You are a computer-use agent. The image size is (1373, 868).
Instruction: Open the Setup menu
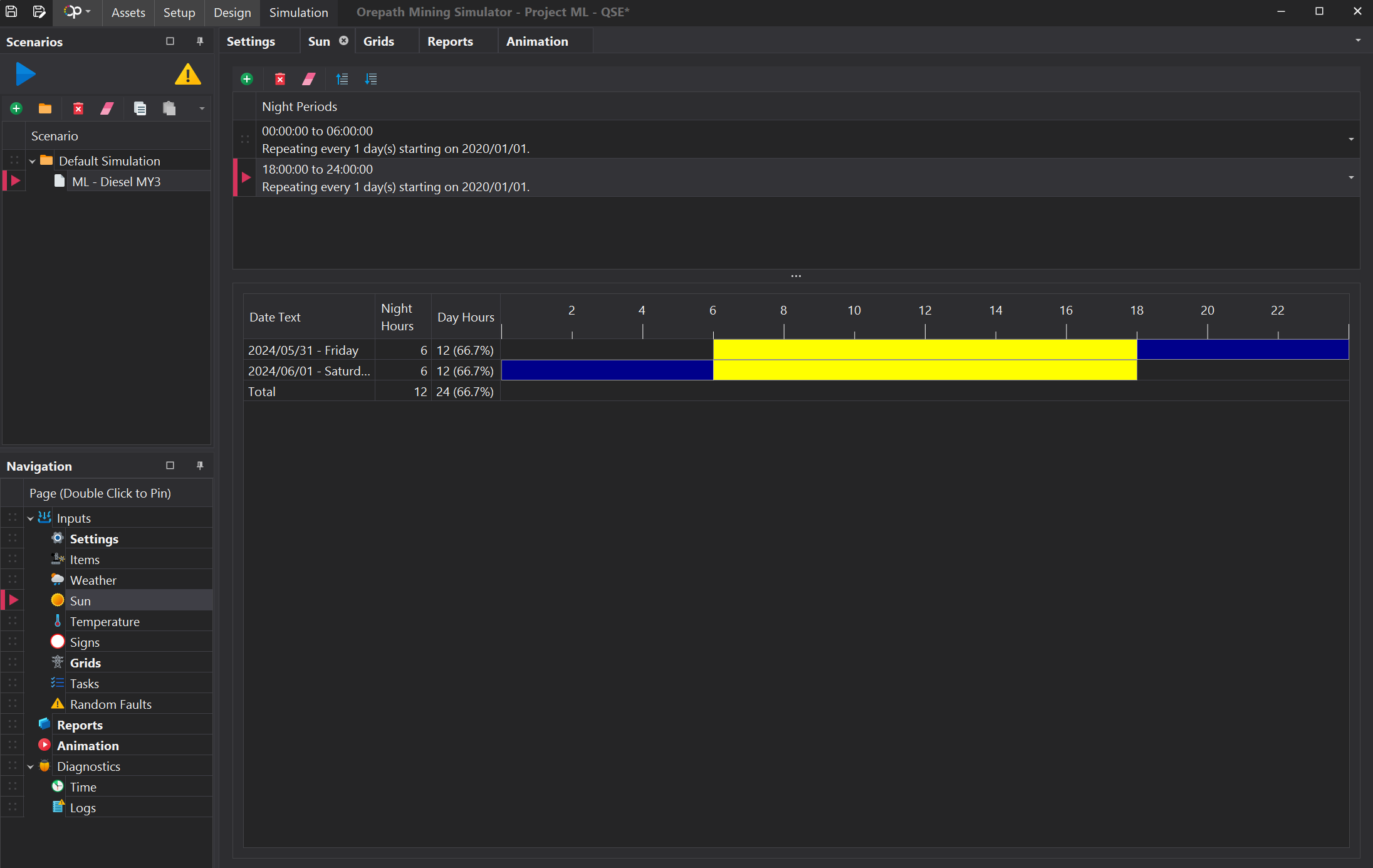click(179, 13)
